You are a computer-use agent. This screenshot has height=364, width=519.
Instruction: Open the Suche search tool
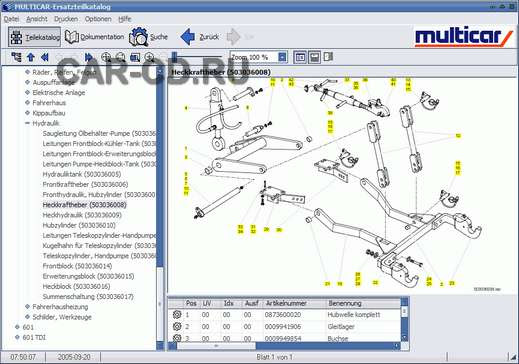(x=148, y=37)
